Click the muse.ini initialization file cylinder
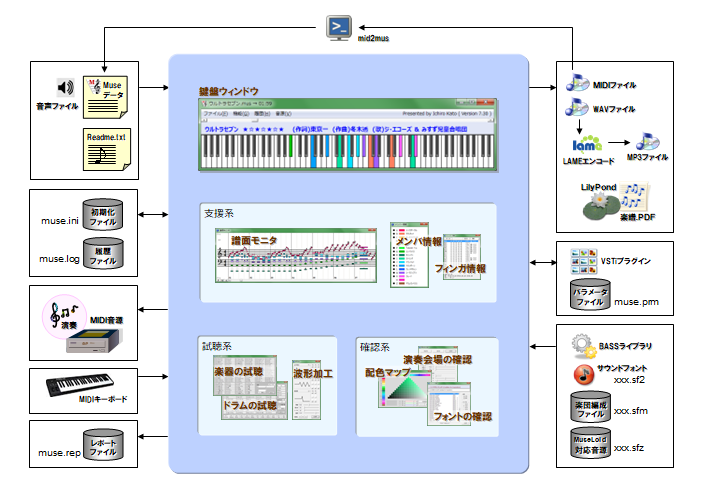The image size is (703, 488). [104, 217]
